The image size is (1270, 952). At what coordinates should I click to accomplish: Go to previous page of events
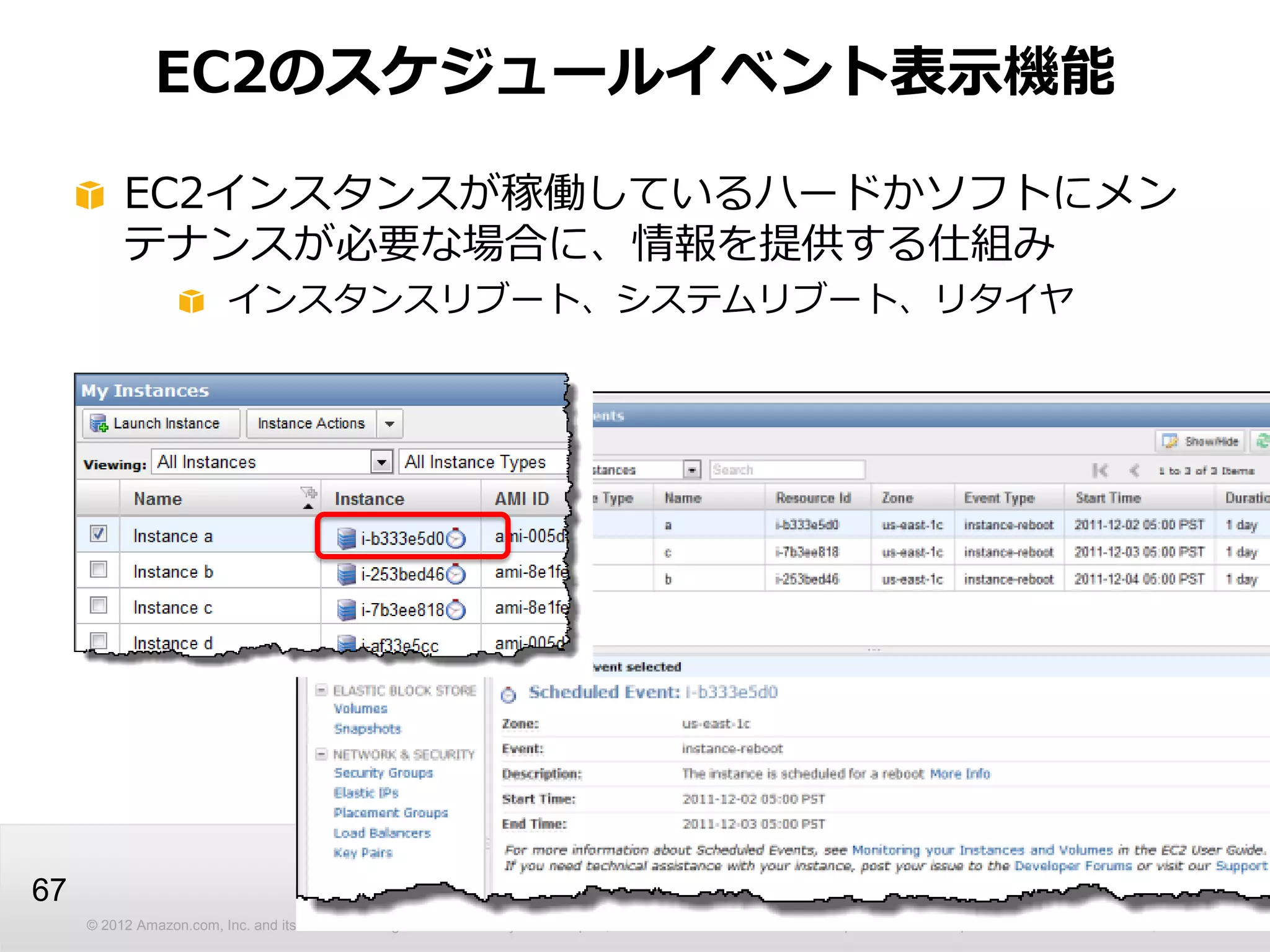pyautogui.click(x=1134, y=470)
